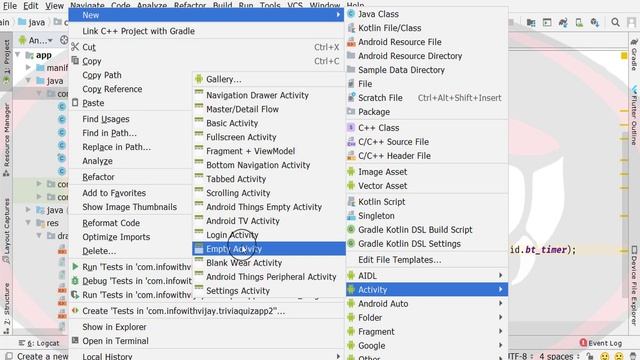
Task: Create Gradle Kotlin DSL Build Script
Action: coord(427,230)
